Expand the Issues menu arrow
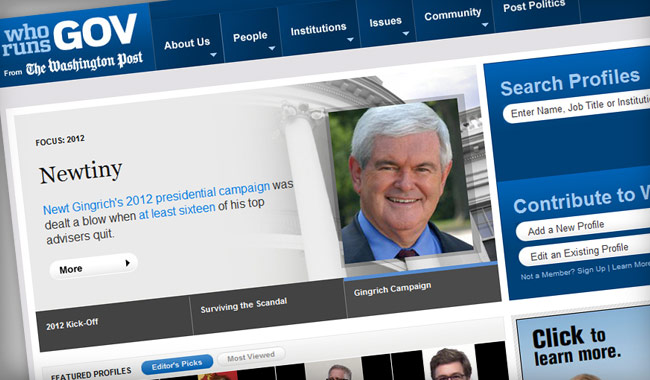 405,33
